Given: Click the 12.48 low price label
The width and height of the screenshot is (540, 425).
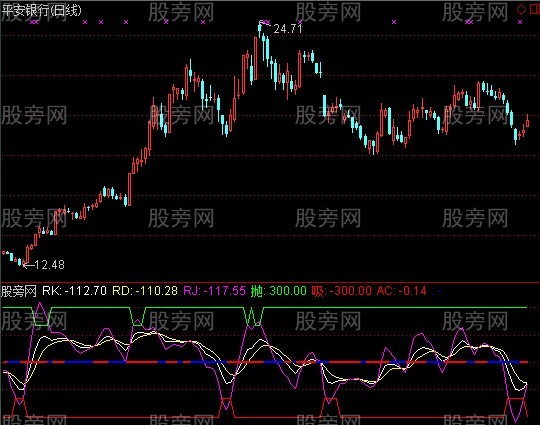Looking at the screenshot, I should (50, 265).
